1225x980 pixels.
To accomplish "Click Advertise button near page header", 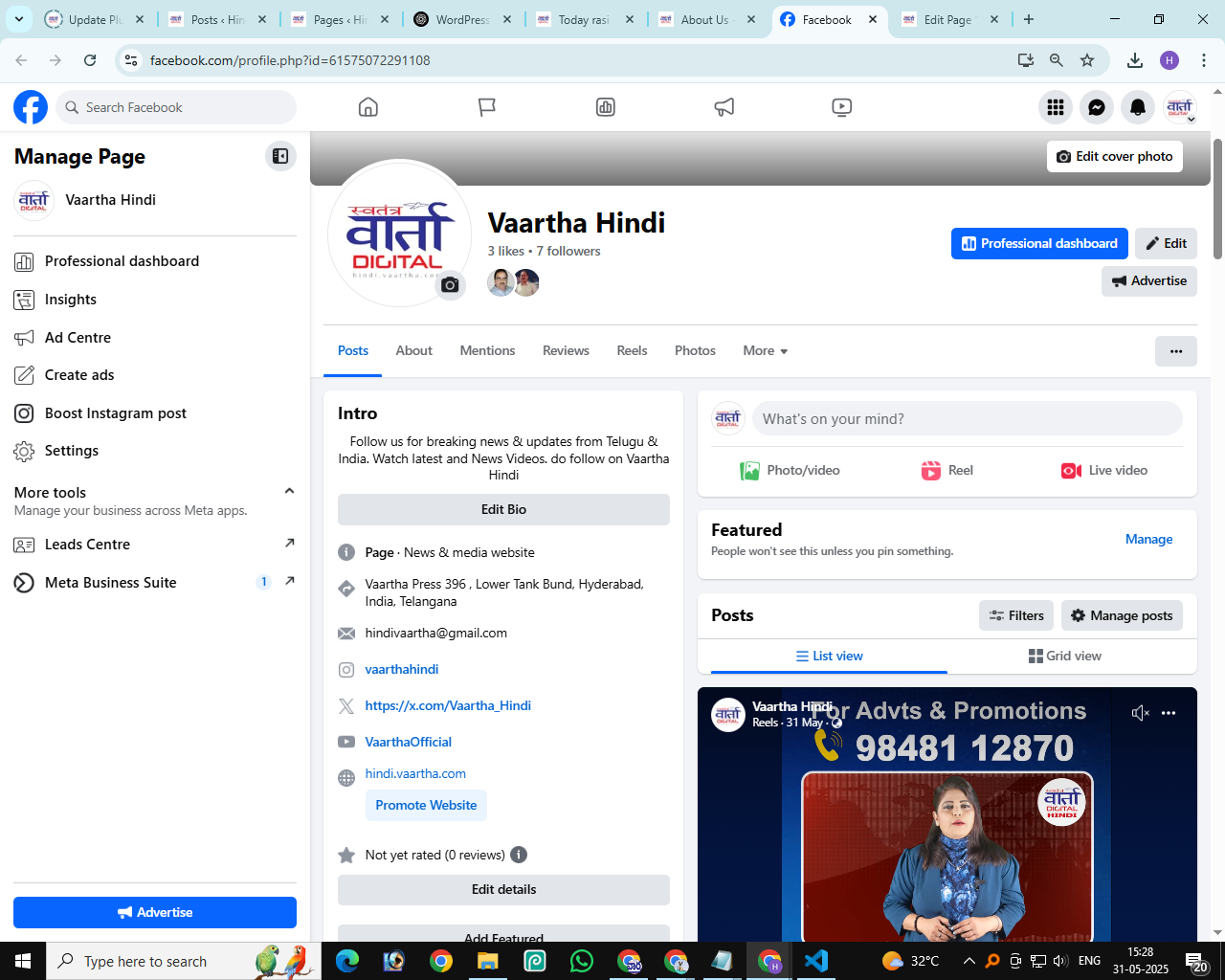I will [x=1149, y=280].
